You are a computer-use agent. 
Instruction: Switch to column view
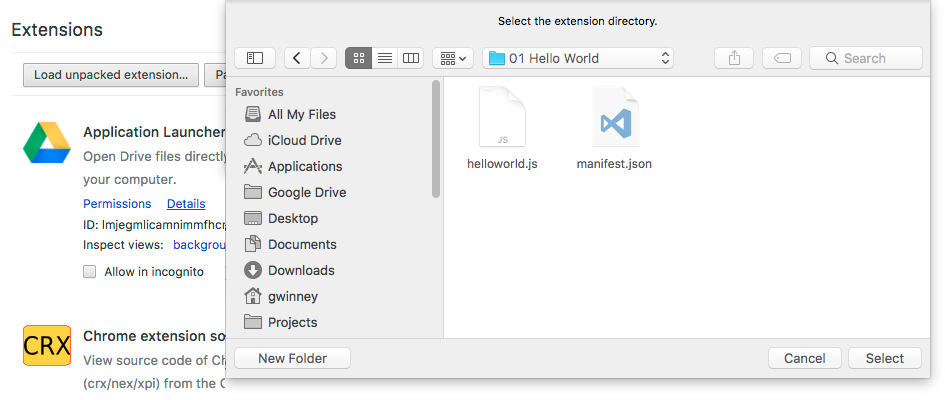410,58
